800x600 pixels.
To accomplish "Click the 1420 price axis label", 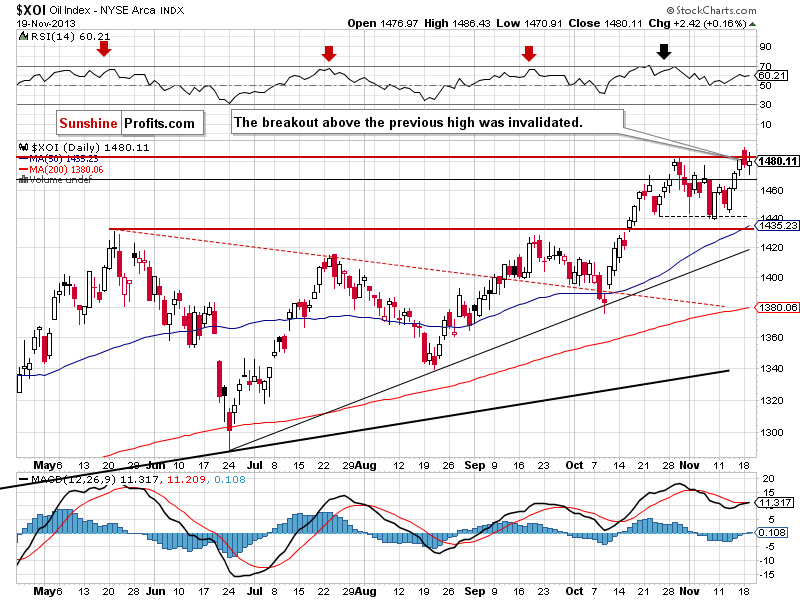I will pyautogui.click(x=771, y=248).
